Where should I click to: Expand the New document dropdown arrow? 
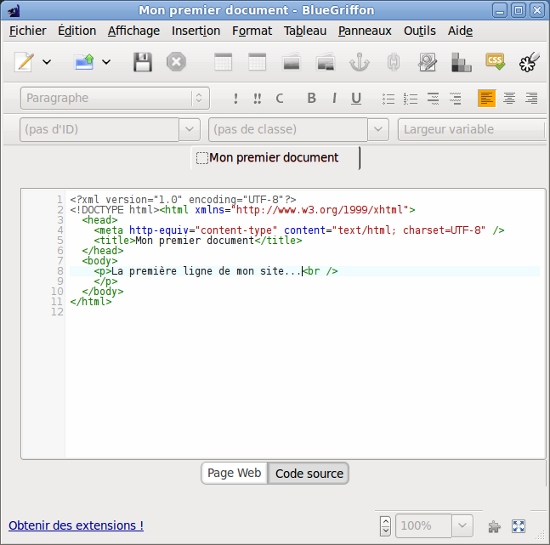click(47, 62)
